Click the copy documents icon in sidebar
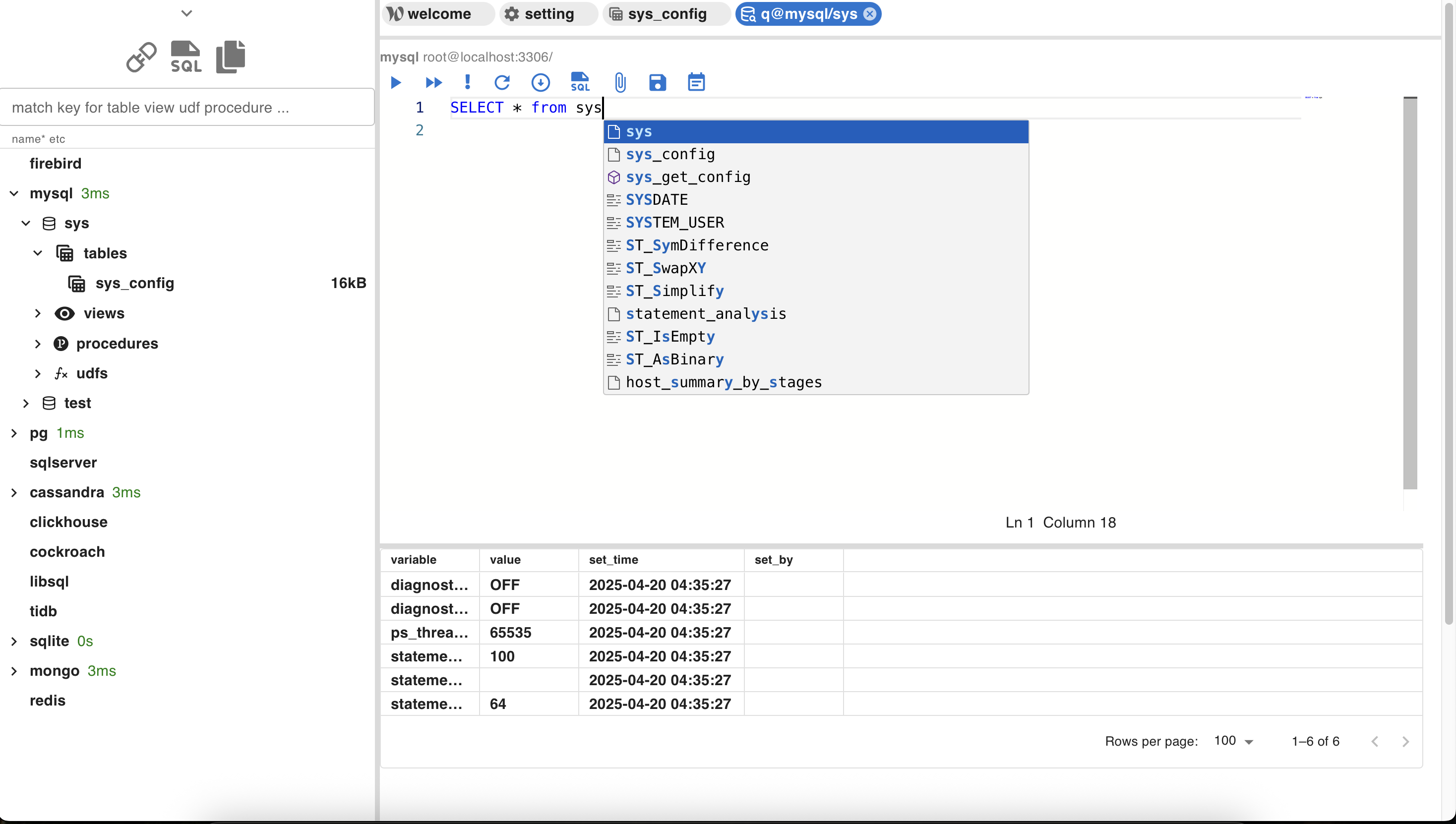Viewport: 1456px width, 824px height. tap(231, 57)
